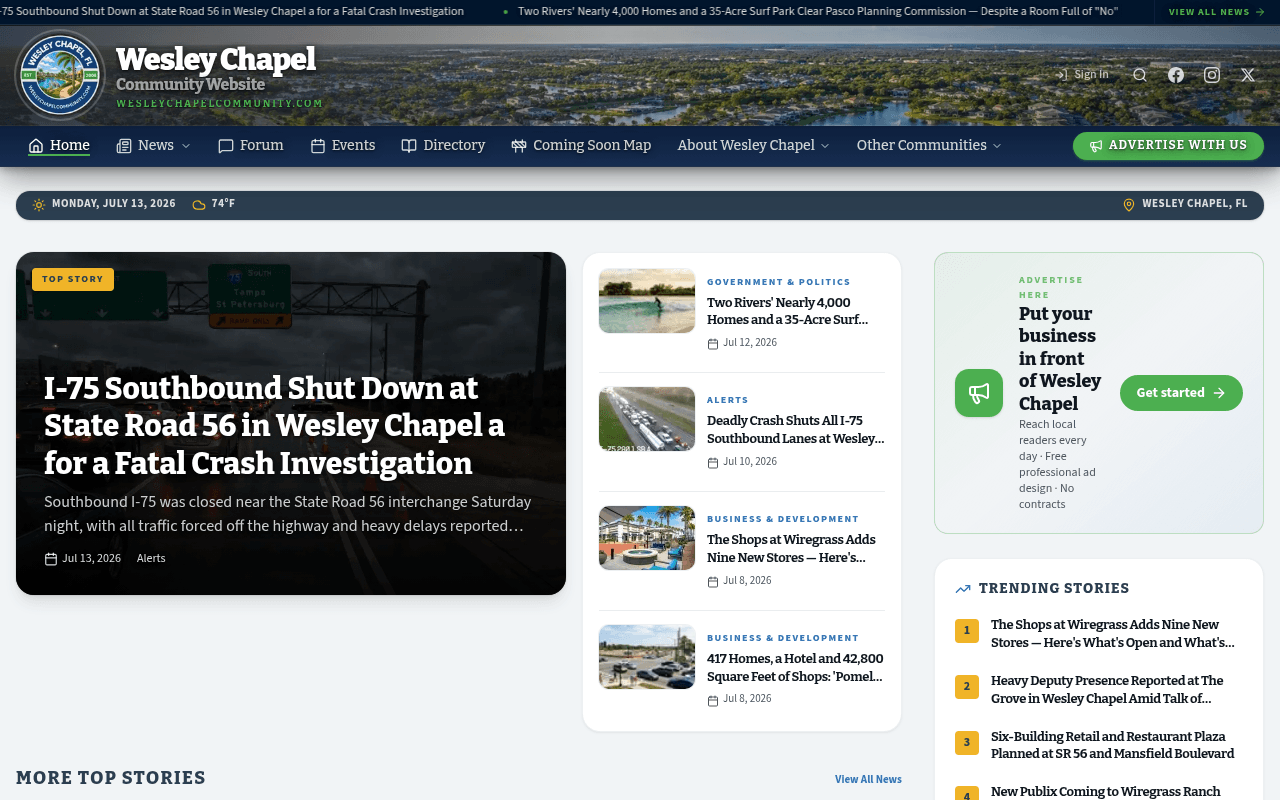Click the Get started button
This screenshot has height=800, width=1280.
coord(1181,393)
